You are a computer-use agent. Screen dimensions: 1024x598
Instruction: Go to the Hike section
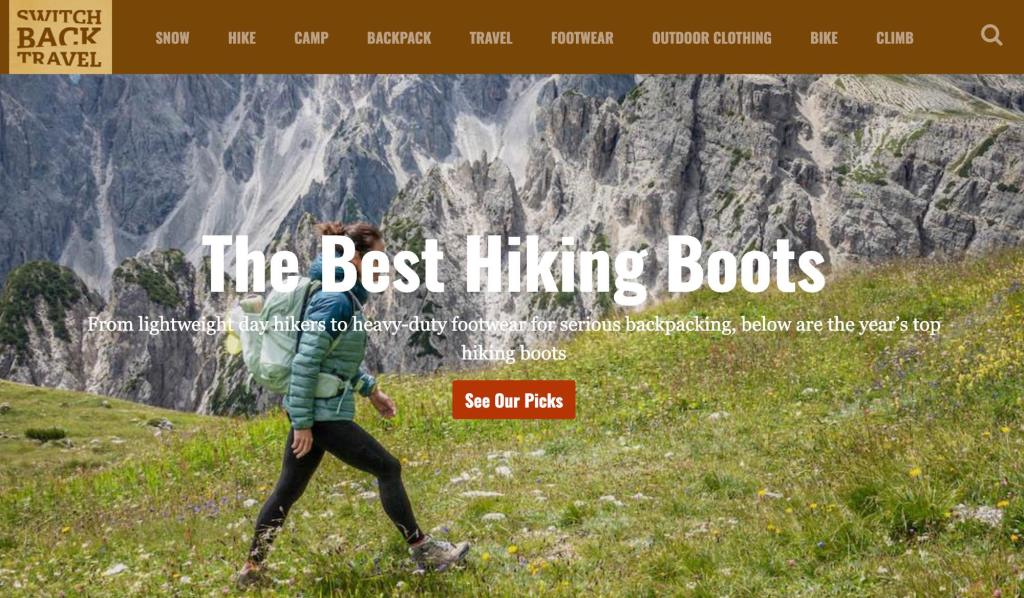tap(242, 38)
